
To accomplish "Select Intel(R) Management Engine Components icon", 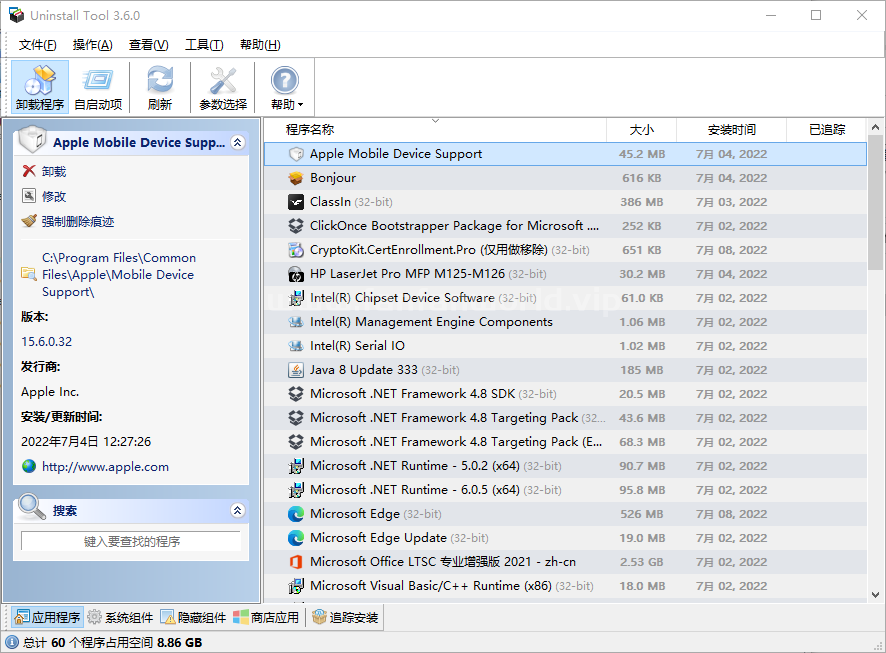I will pyautogui.click(x=296, y=322).
